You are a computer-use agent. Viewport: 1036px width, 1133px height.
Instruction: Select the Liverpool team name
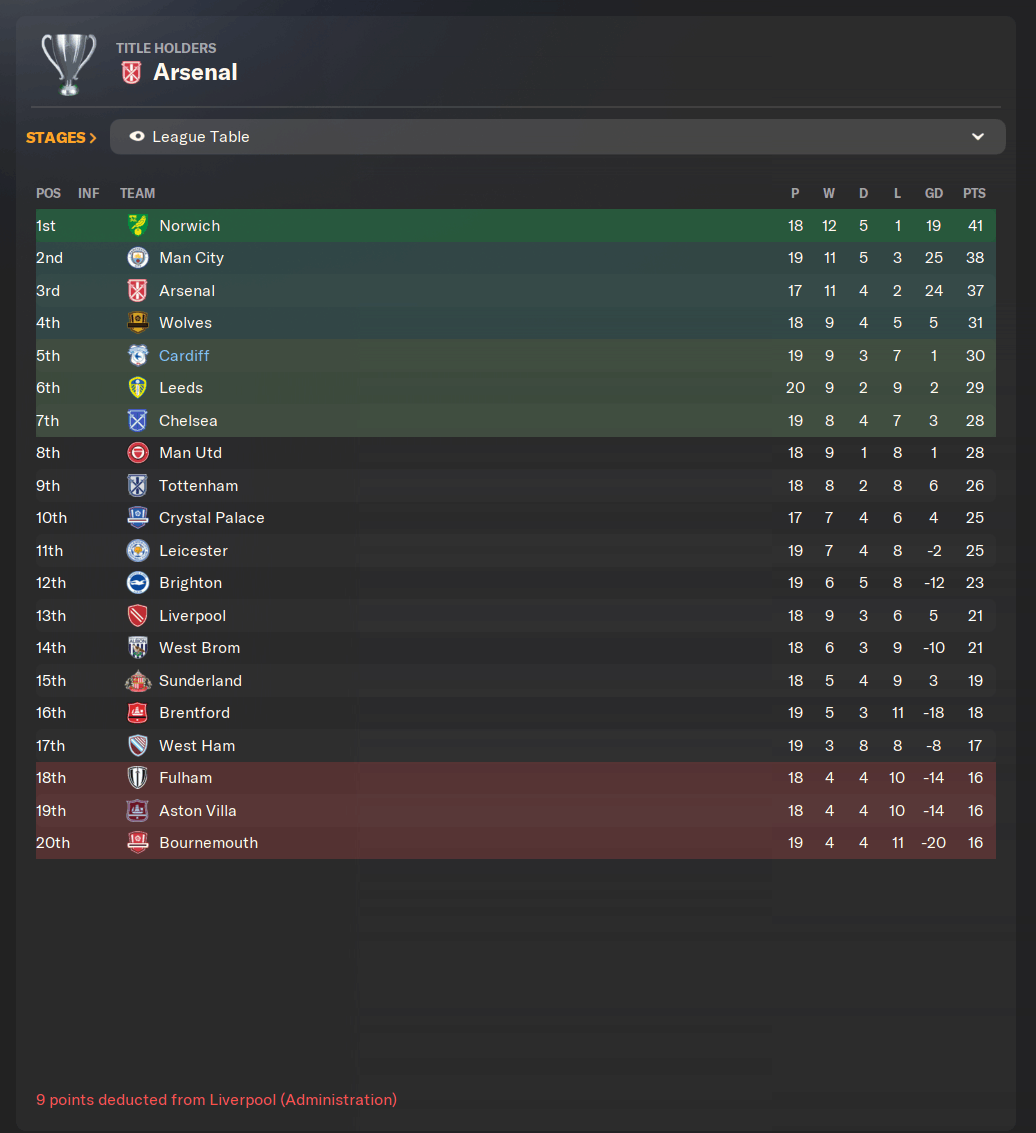point(192,616)
